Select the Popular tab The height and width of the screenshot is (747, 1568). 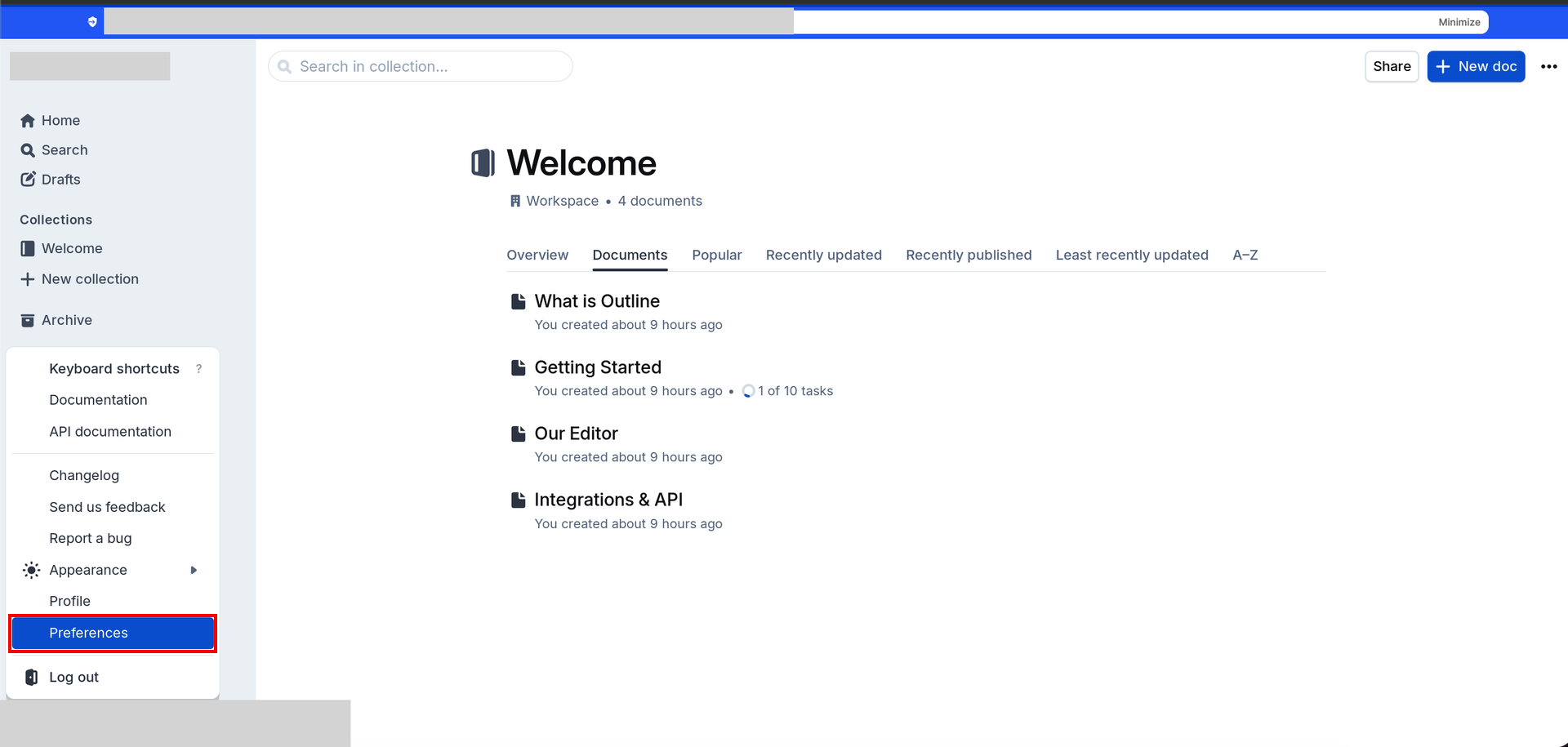pyautogui.click(x=717, y=256)
